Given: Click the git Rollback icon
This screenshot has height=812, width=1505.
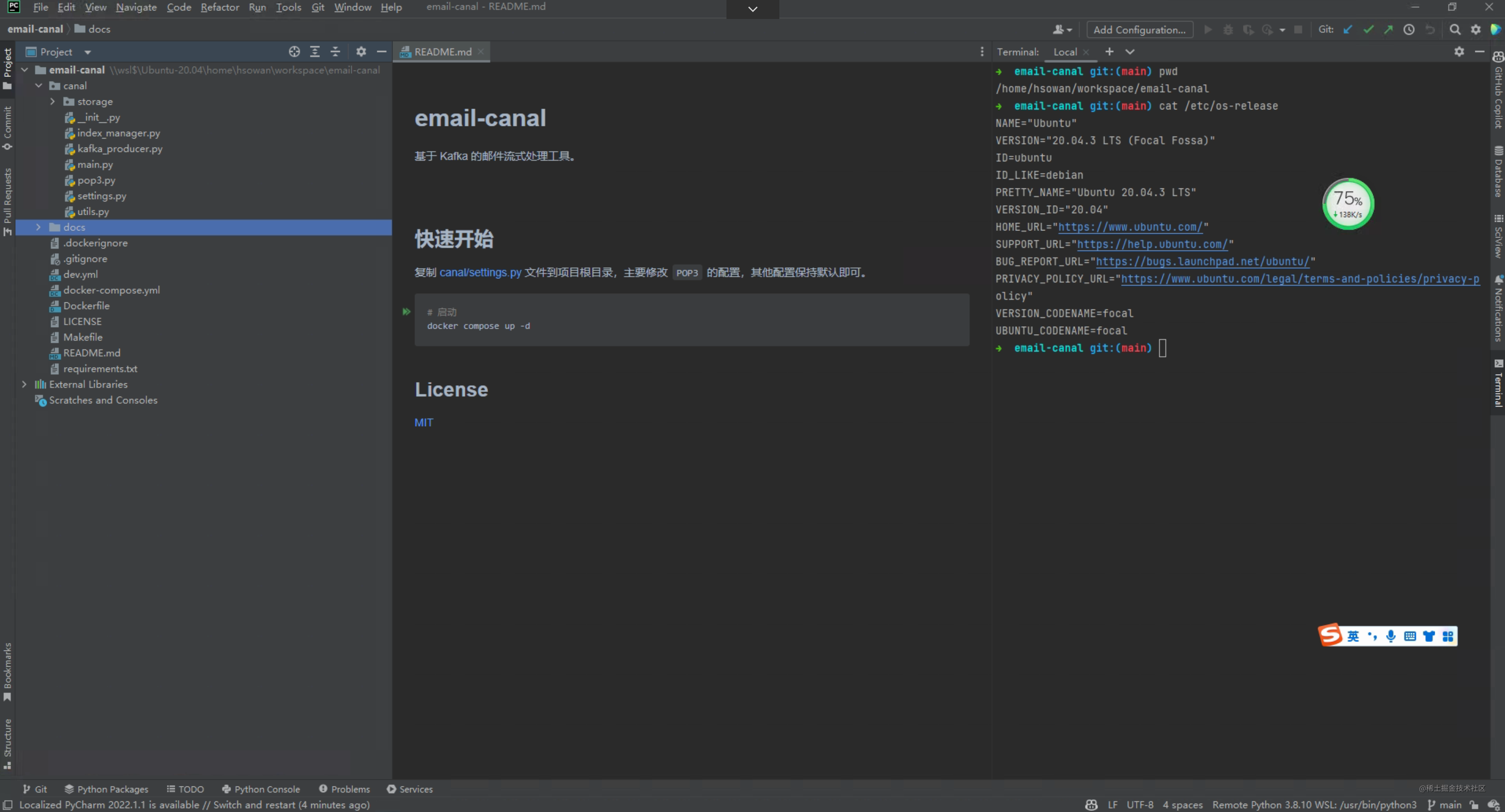Looking at the screenshot, I should pos(1430,30).
